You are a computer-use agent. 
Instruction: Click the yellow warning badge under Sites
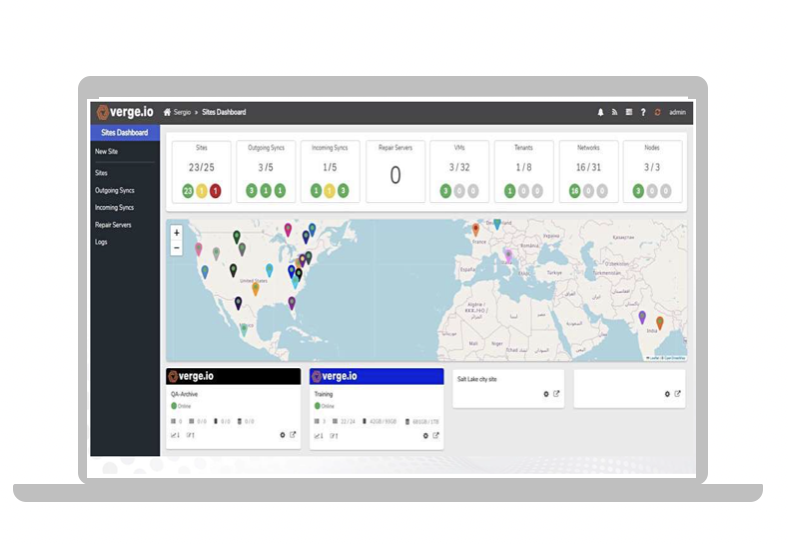(202, 191)
